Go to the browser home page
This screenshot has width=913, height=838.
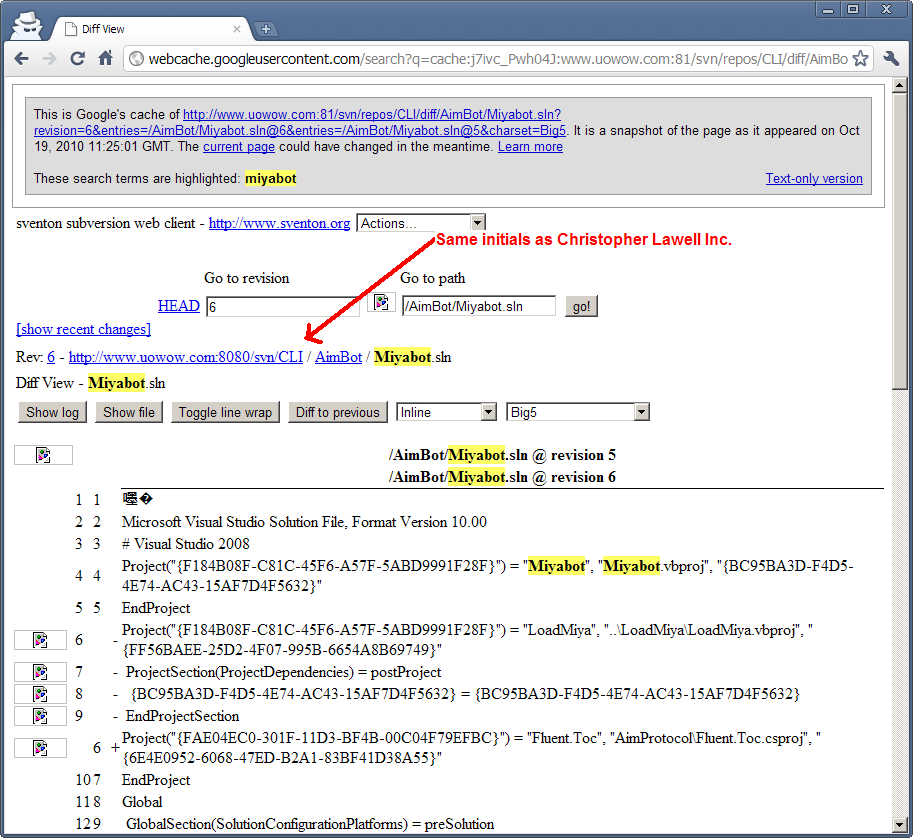pos(105,58)
